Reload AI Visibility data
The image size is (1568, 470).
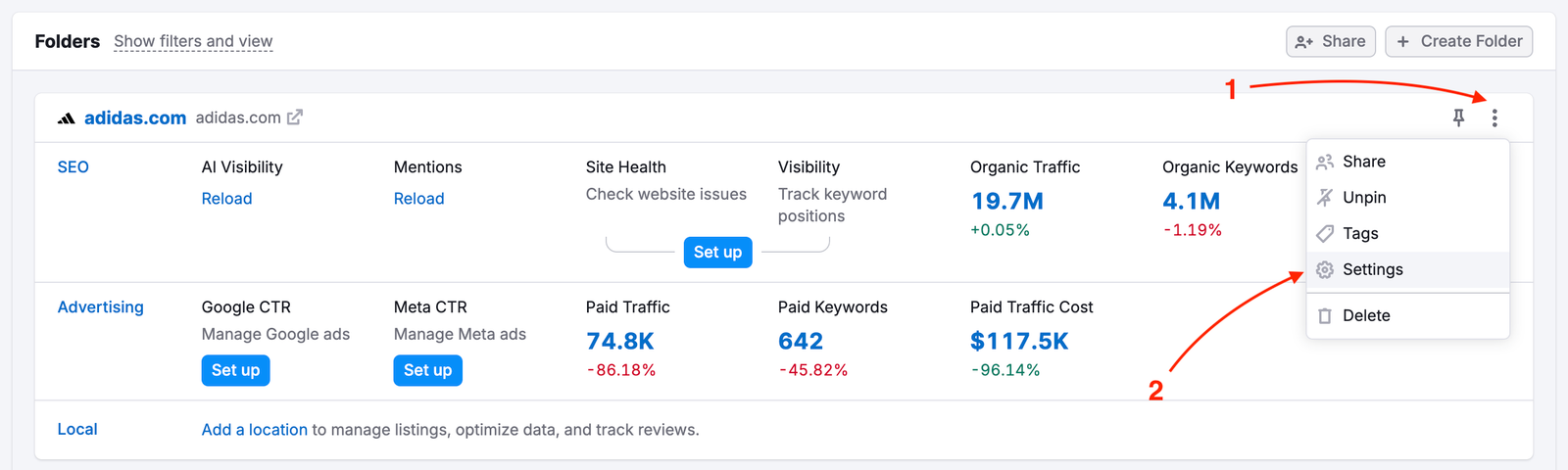tap(226, 199)
